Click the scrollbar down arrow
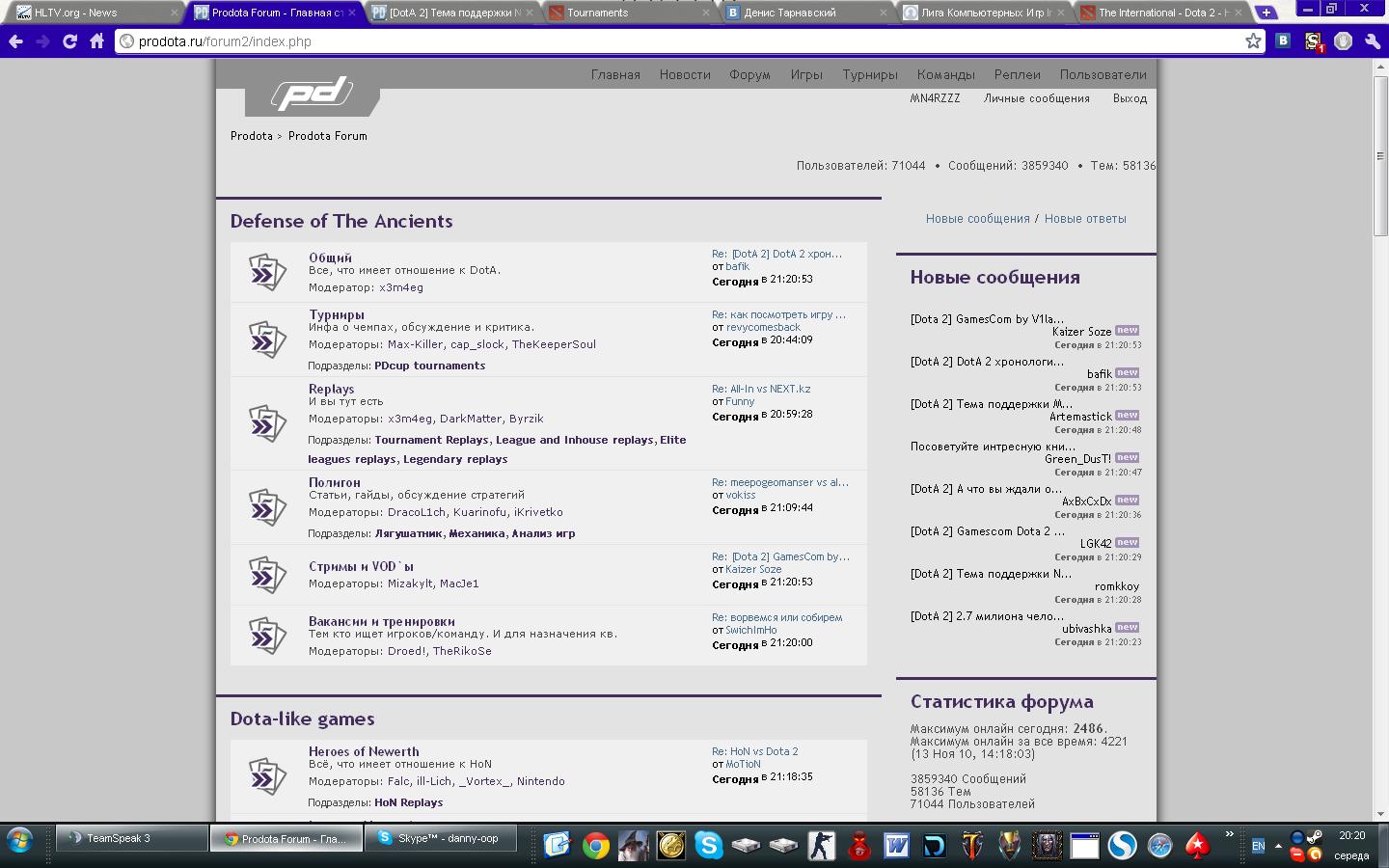 tap(1380, 813)
